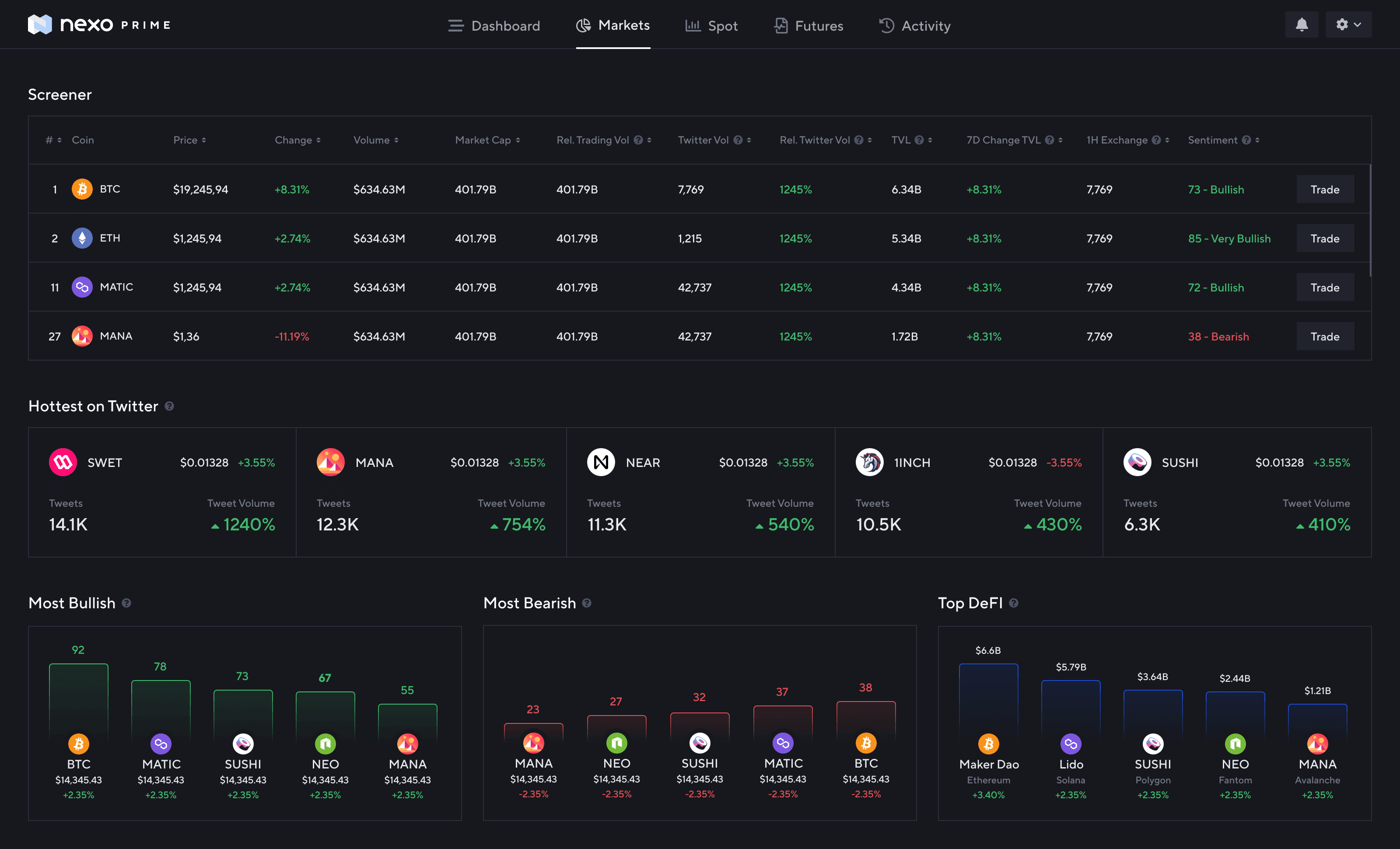Click help icon next to Sentiment column
This screenshot has height=849, width=1400.
[x=1246, y=140]
